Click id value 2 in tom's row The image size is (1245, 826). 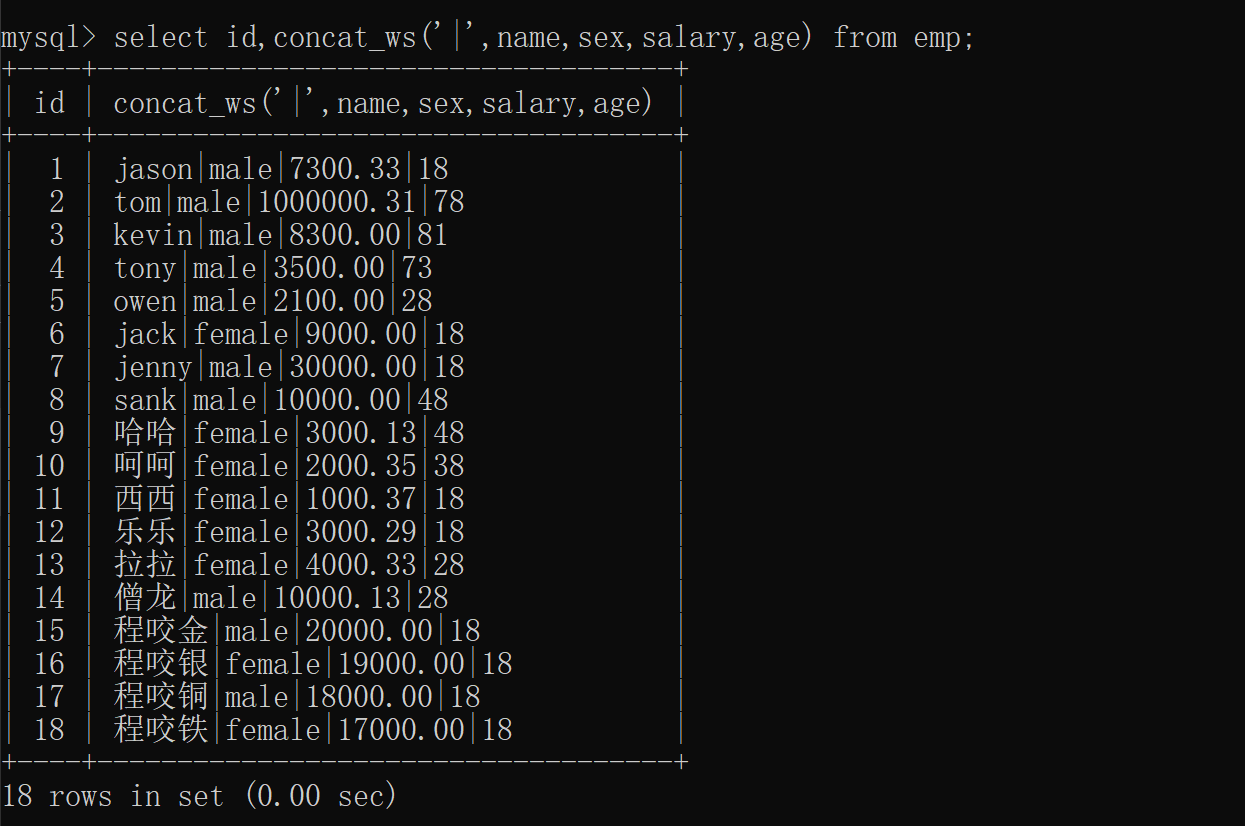[x=57, y=202]
